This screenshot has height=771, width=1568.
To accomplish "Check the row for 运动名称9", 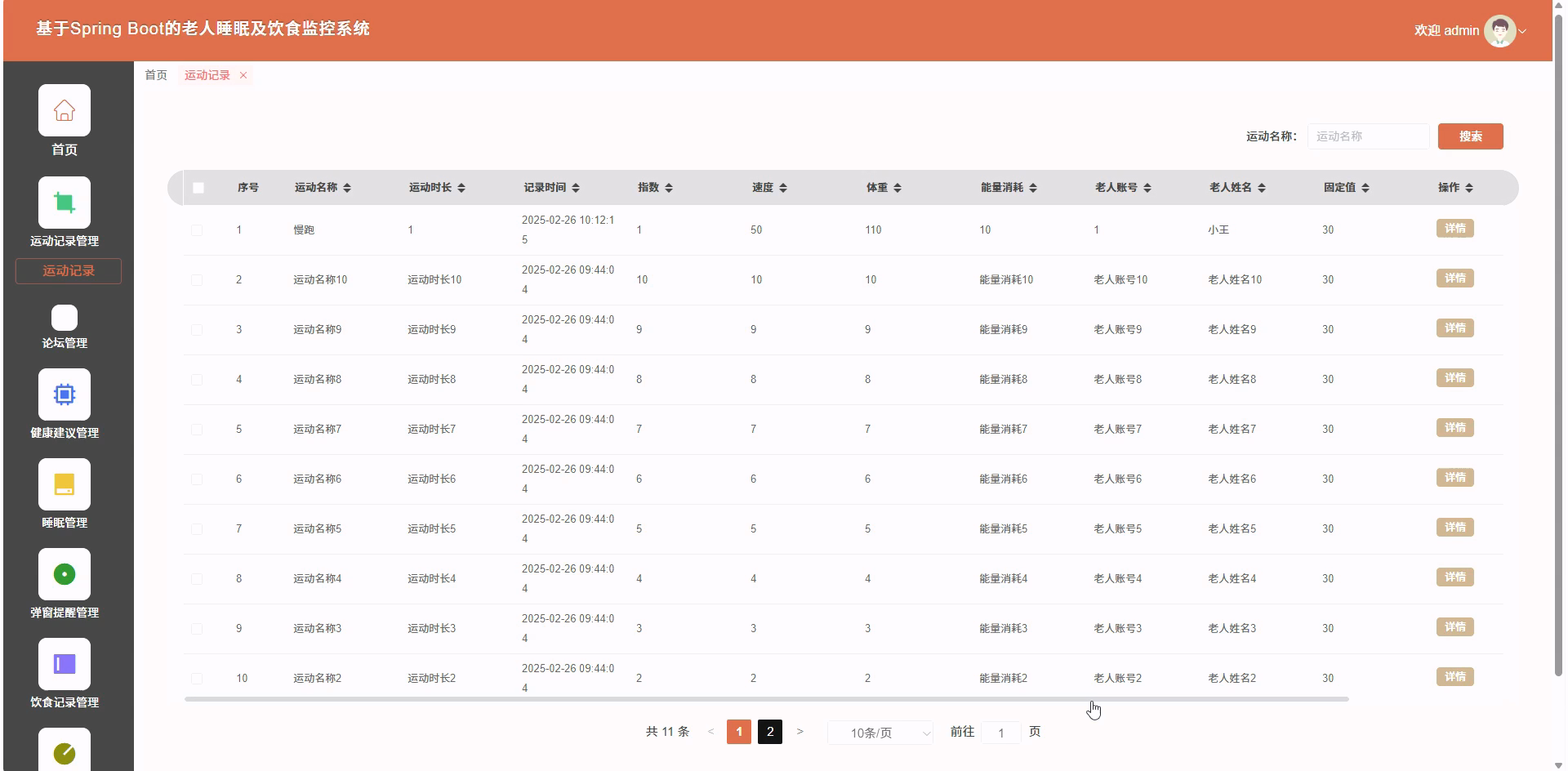I will [x=197, y=330].
